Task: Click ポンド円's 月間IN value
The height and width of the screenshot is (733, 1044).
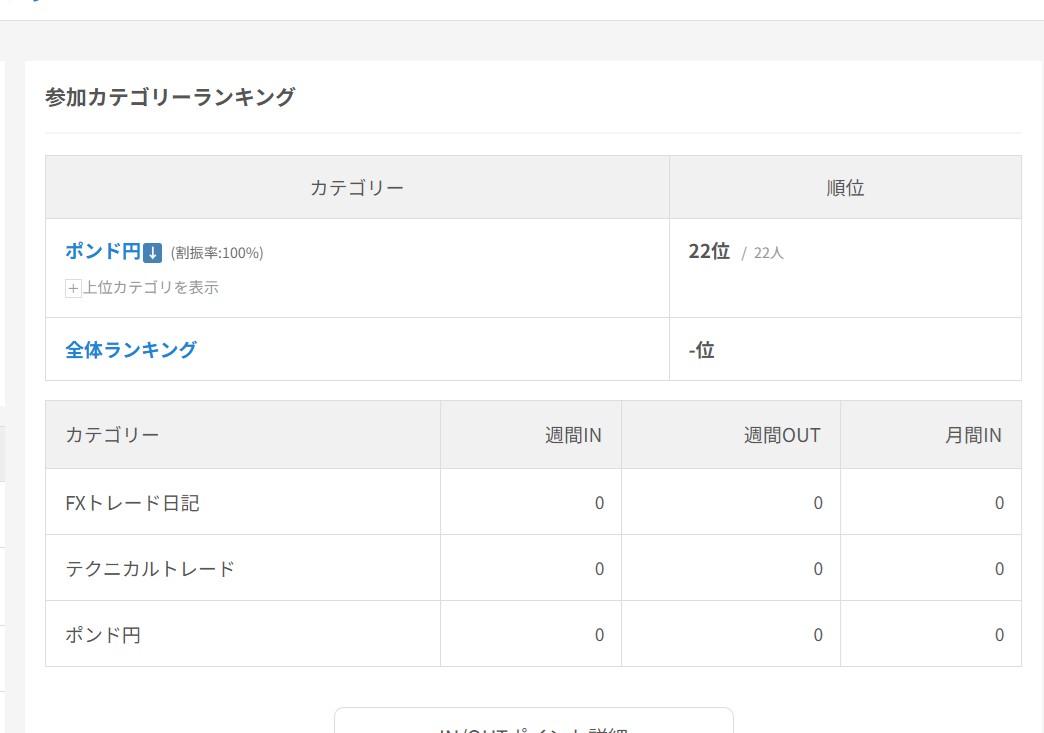Action: tap(998, 635)
